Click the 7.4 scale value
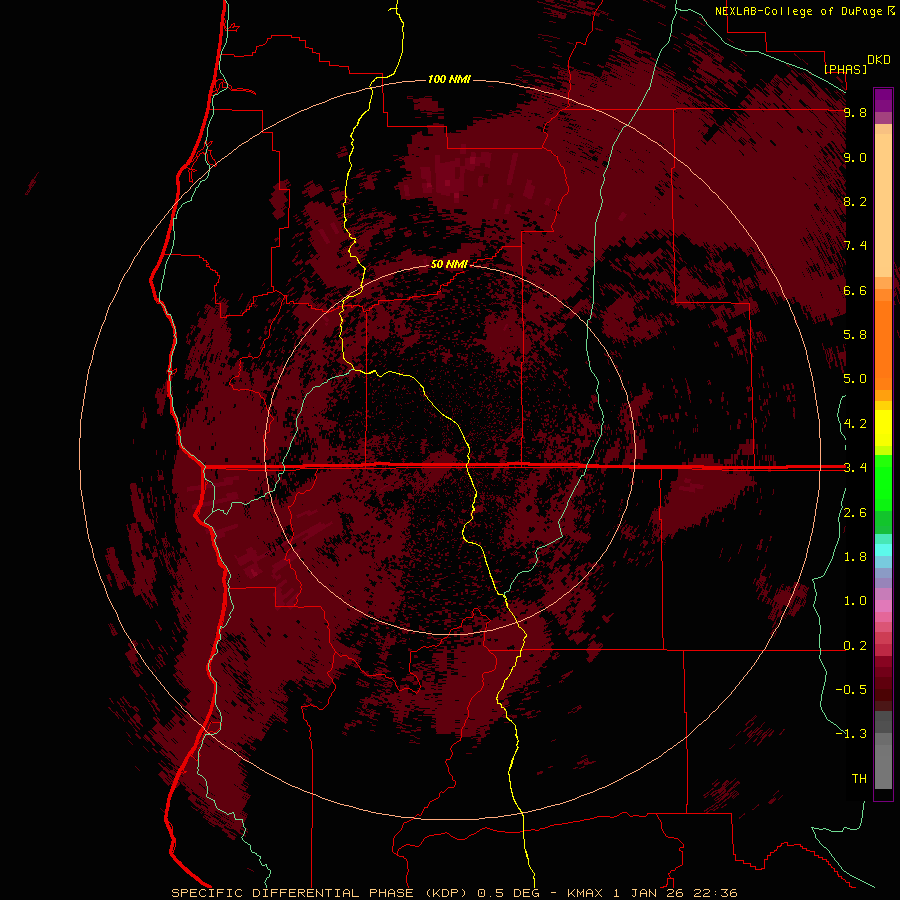The image size is (900, 900). (x=855, y=246)
